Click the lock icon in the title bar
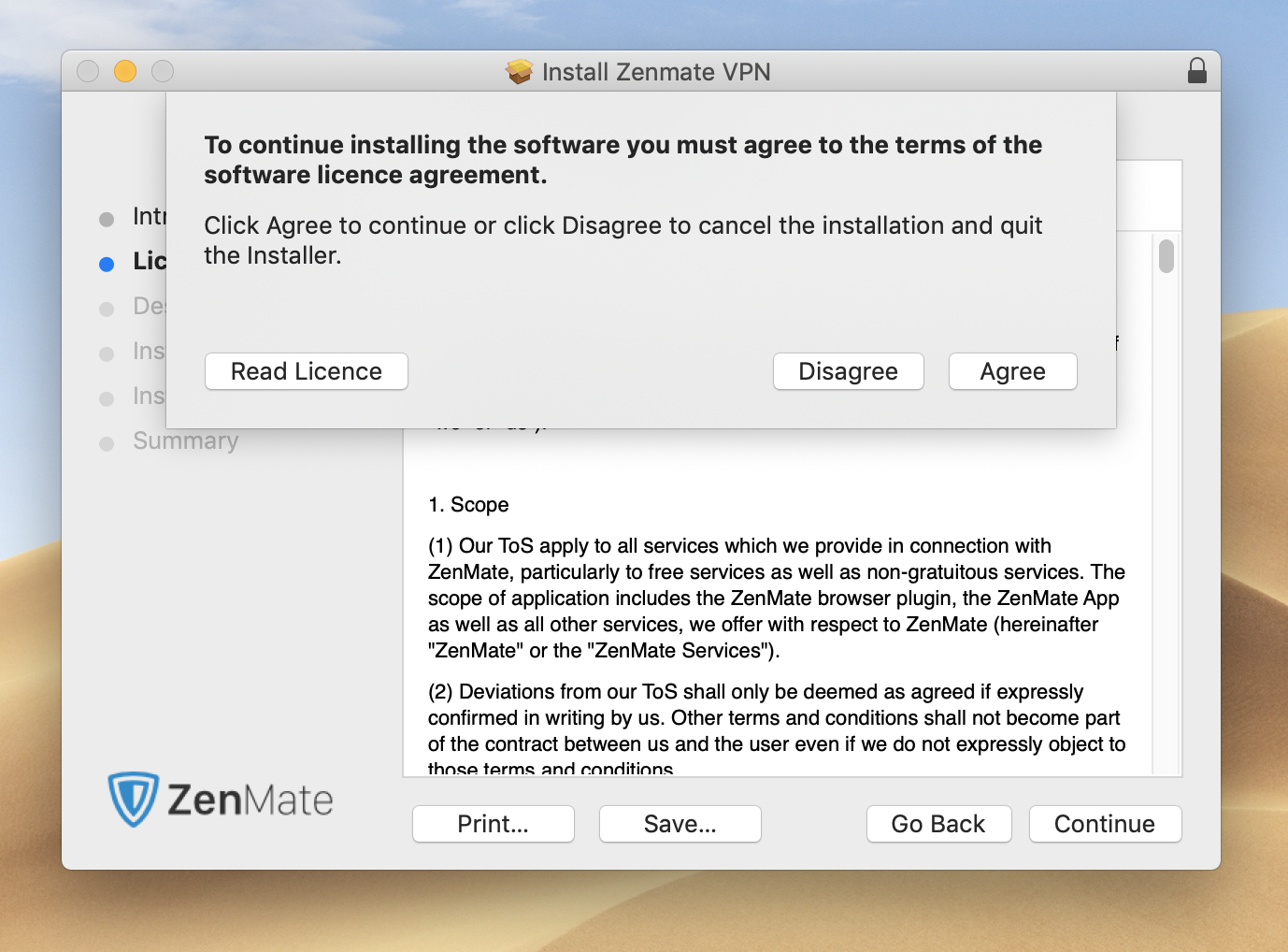Viewport: 1288px width, 952px height. 1197,70
